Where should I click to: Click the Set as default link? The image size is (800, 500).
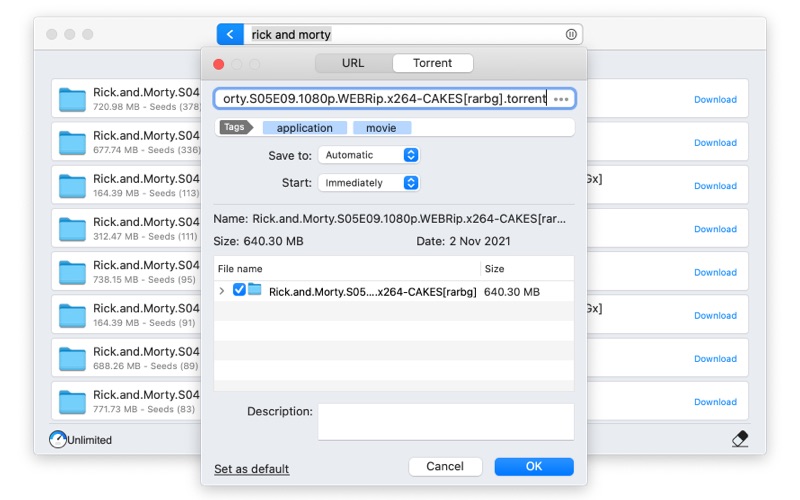[252, 468]
